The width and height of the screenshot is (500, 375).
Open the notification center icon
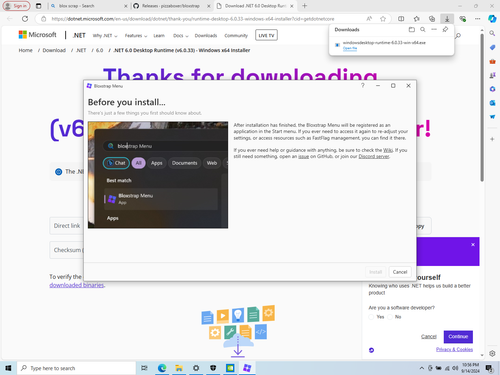click(489, 368)
